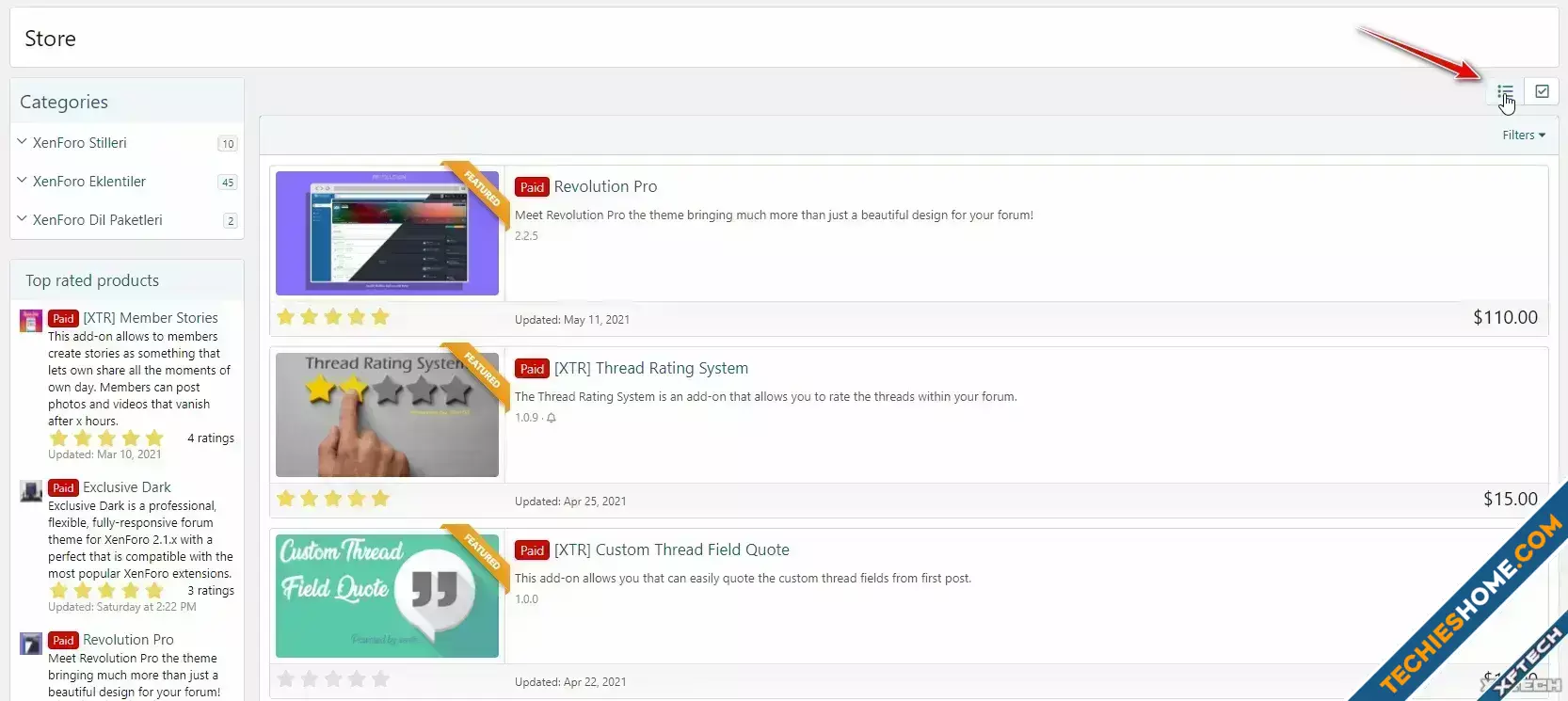This screenshot has height=701, width=1568.
Task: Click the Categories heading
Action: 64,102
